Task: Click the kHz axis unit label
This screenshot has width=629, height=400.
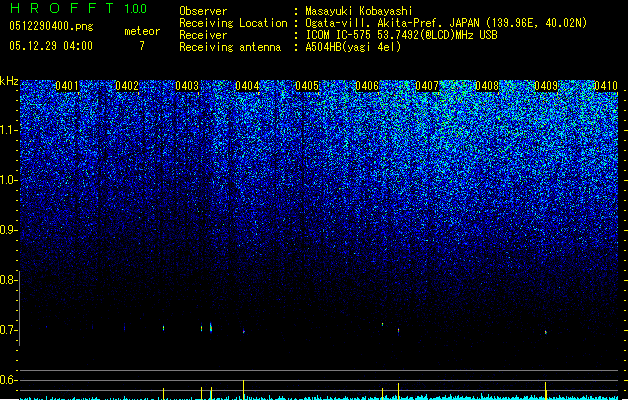Action: pos(9,81)
